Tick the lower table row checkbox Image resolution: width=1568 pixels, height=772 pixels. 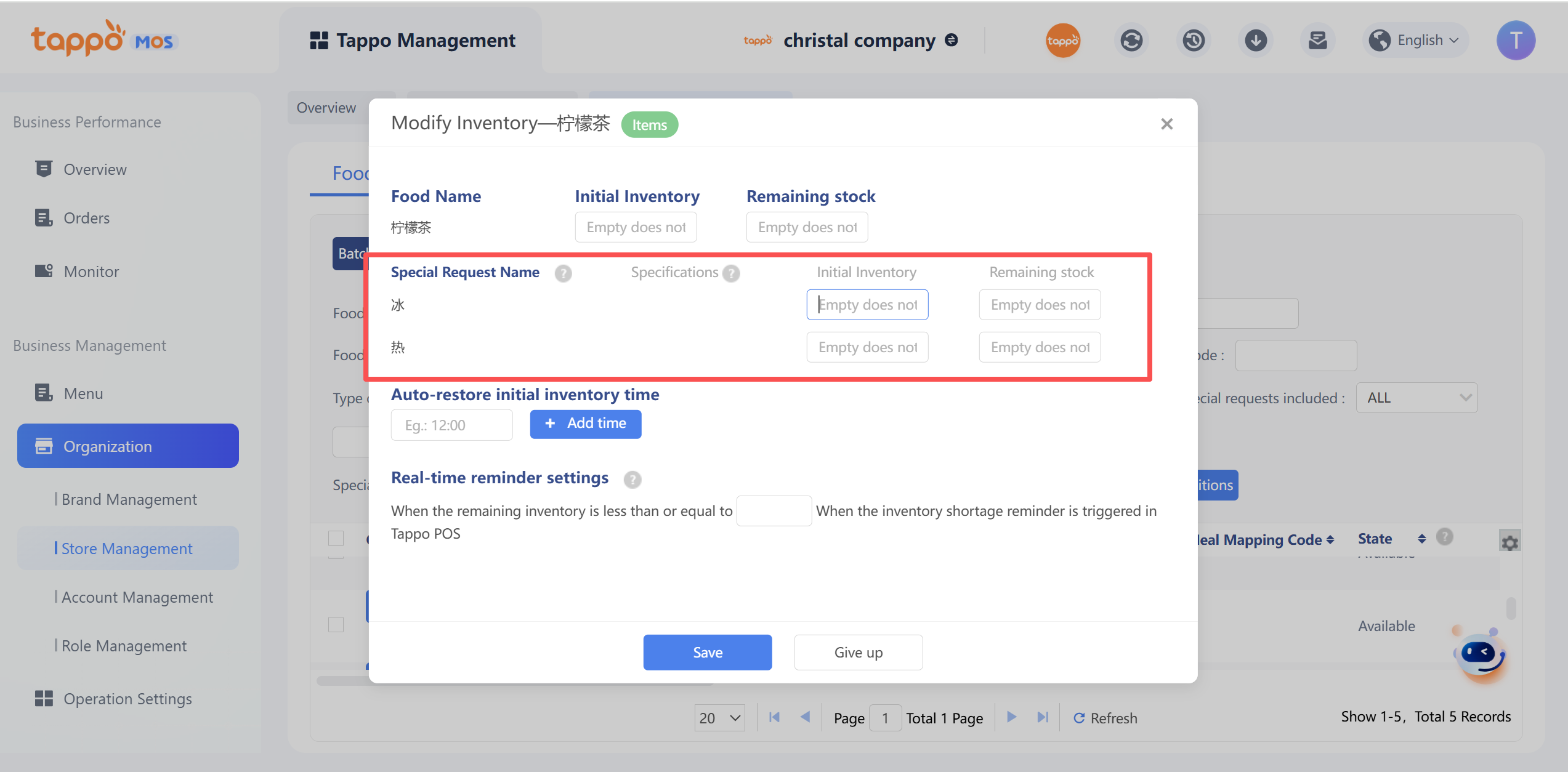[x=336, y=624]
